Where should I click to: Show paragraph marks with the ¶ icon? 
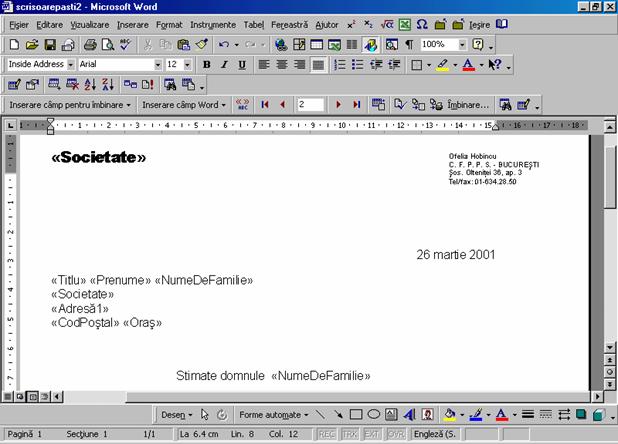408,45
